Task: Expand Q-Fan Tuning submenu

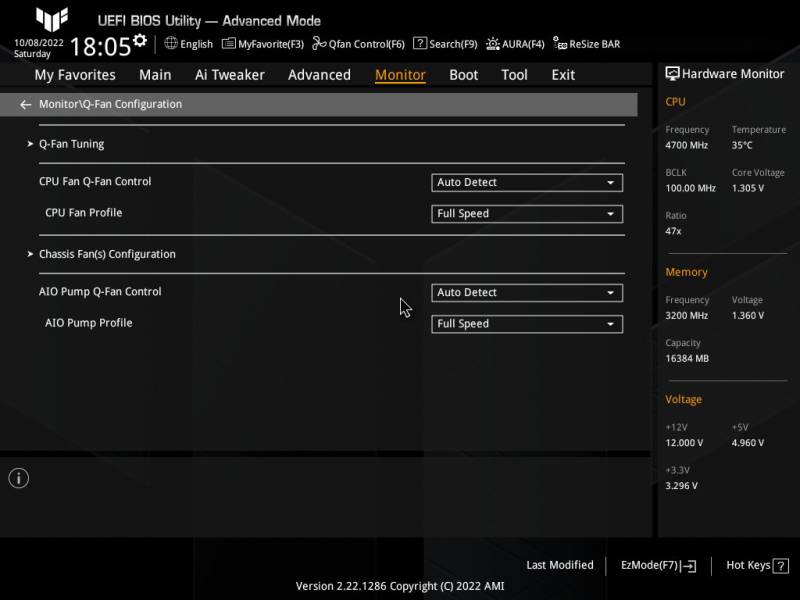Action: (71, 144)
